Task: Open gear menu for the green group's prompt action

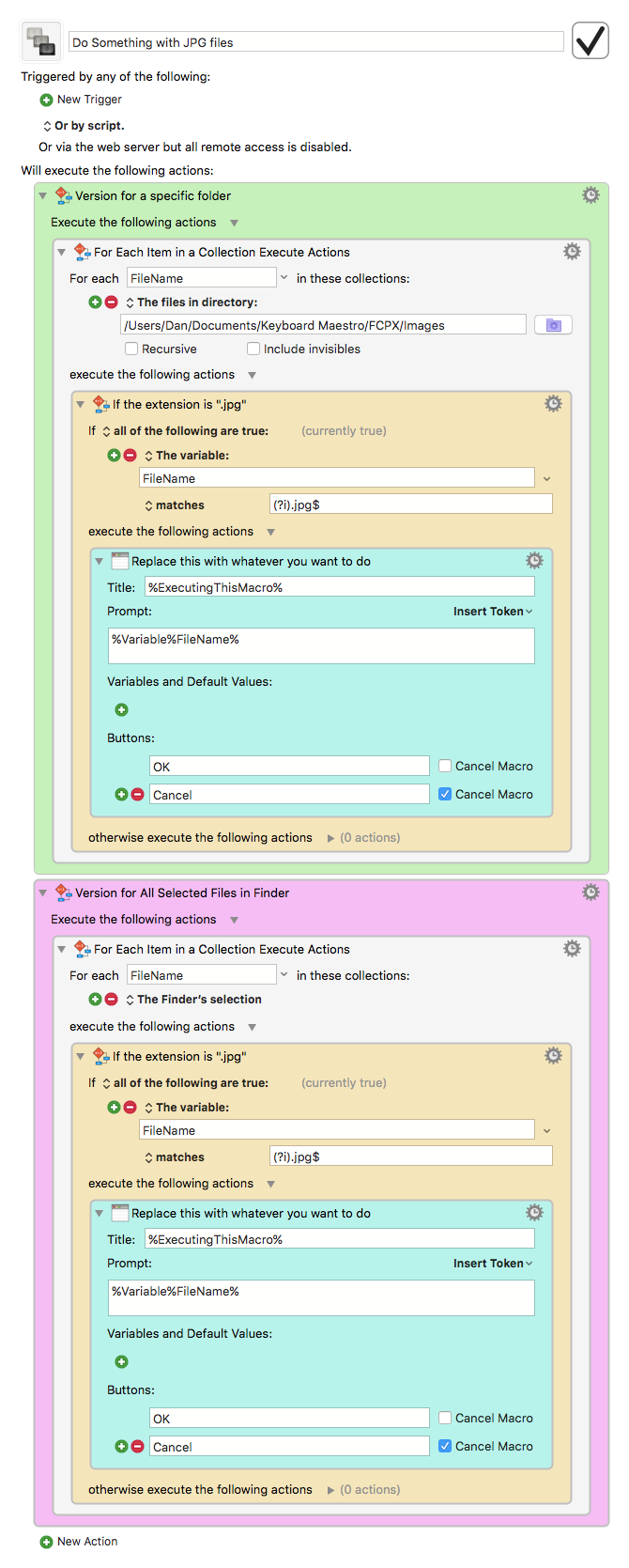Action: click(x=534, y=561)
